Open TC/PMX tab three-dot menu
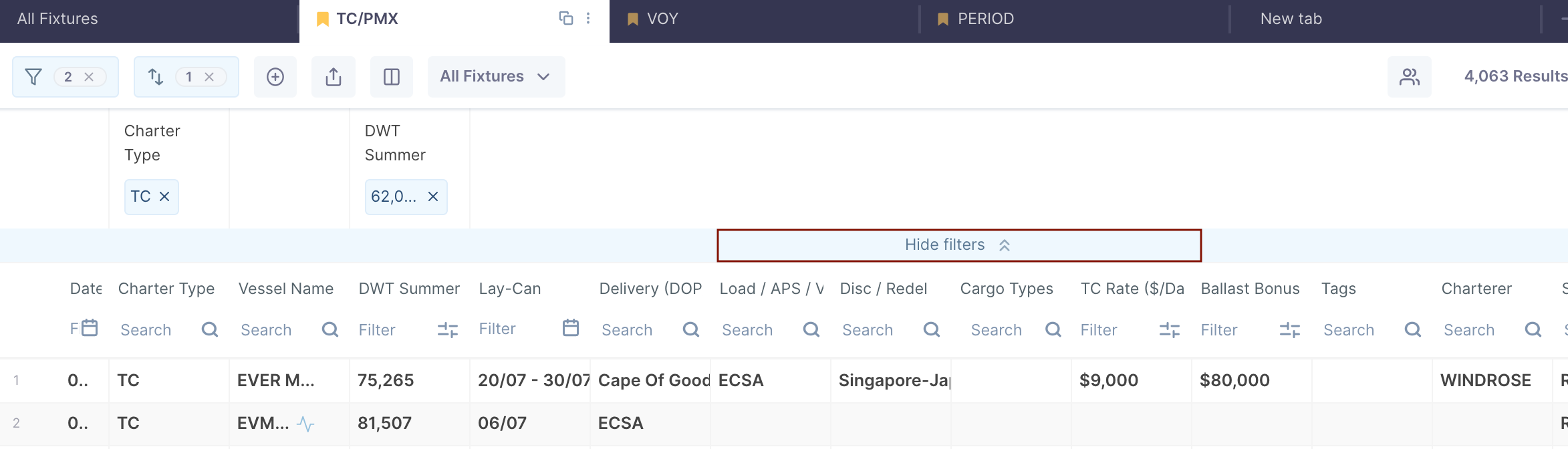 pos(588,18)
